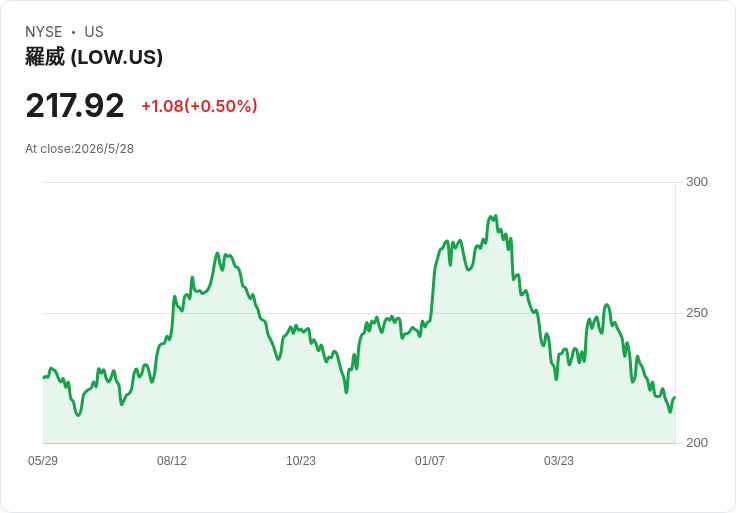Screen dimensions: 736x513
Task: Click the 250 horizontal gridline
Action: point(359,313)
